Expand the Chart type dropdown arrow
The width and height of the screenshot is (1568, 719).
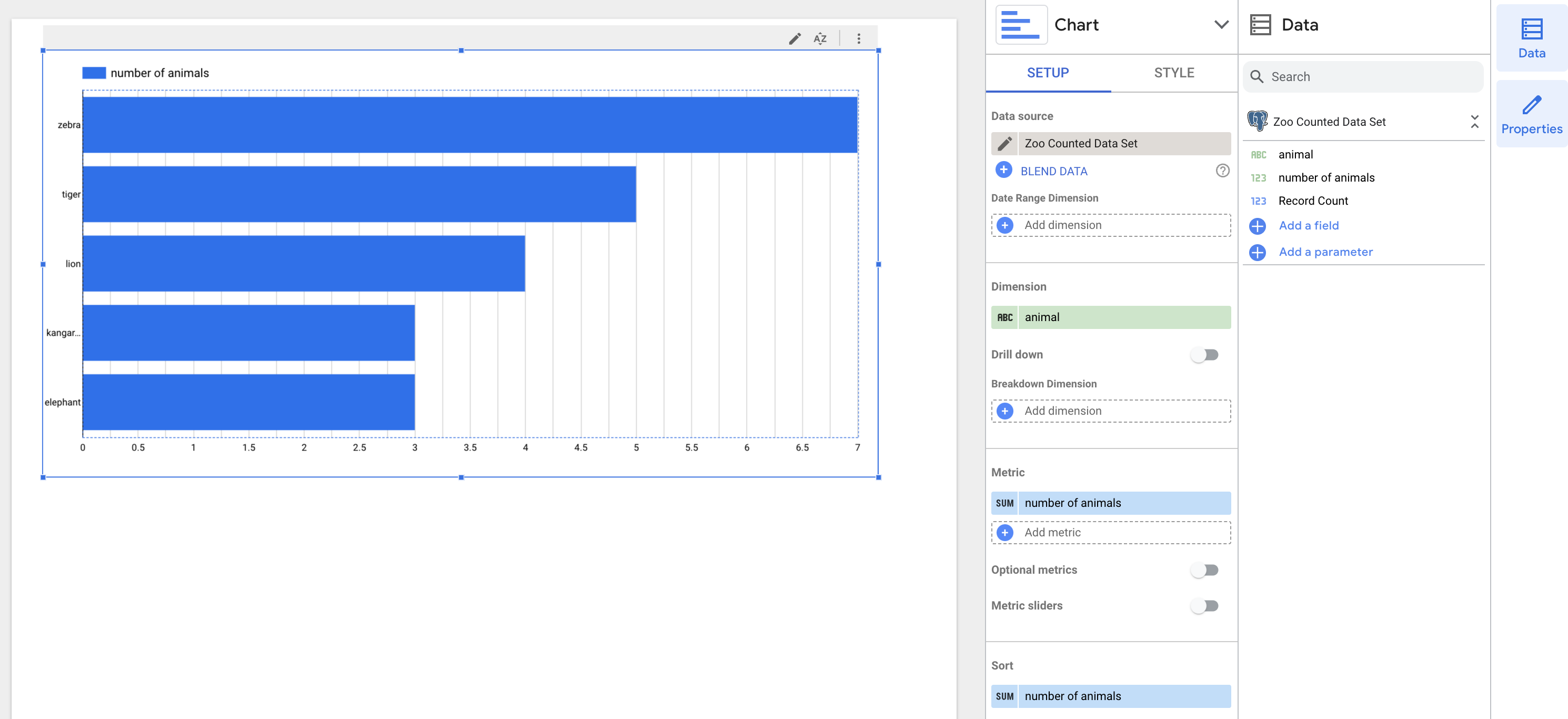point(1220,25)
